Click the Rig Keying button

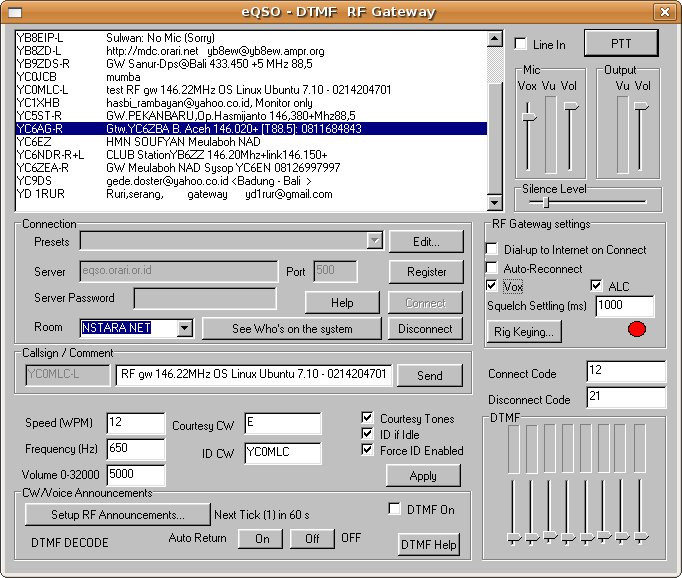(523, 332)
